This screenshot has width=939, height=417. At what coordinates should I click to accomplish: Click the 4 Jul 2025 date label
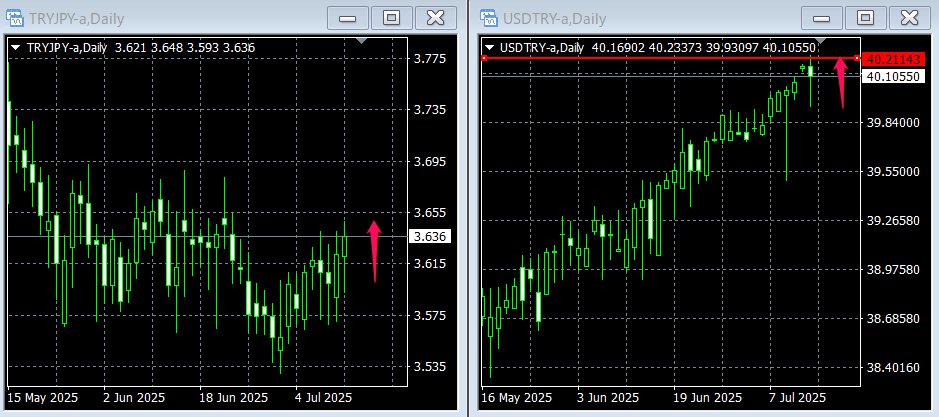click(324, 398)
